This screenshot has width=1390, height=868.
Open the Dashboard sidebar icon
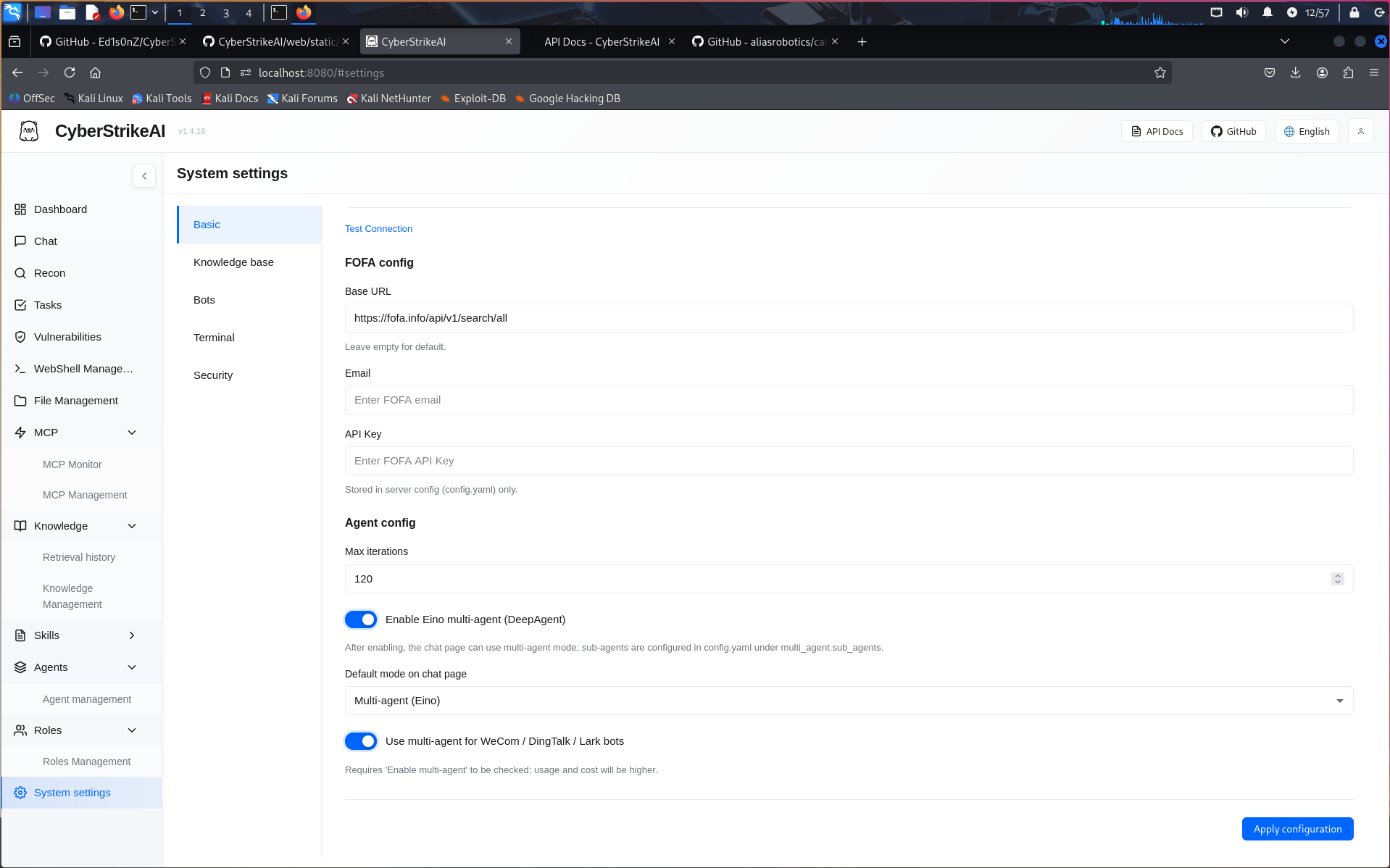click(x=20, y=209)
